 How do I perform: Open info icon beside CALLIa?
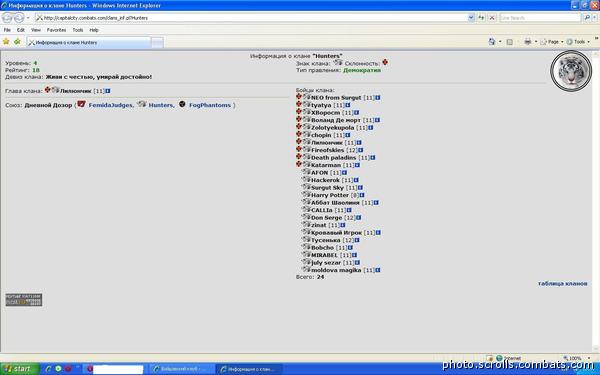click(x=349, y=210)
